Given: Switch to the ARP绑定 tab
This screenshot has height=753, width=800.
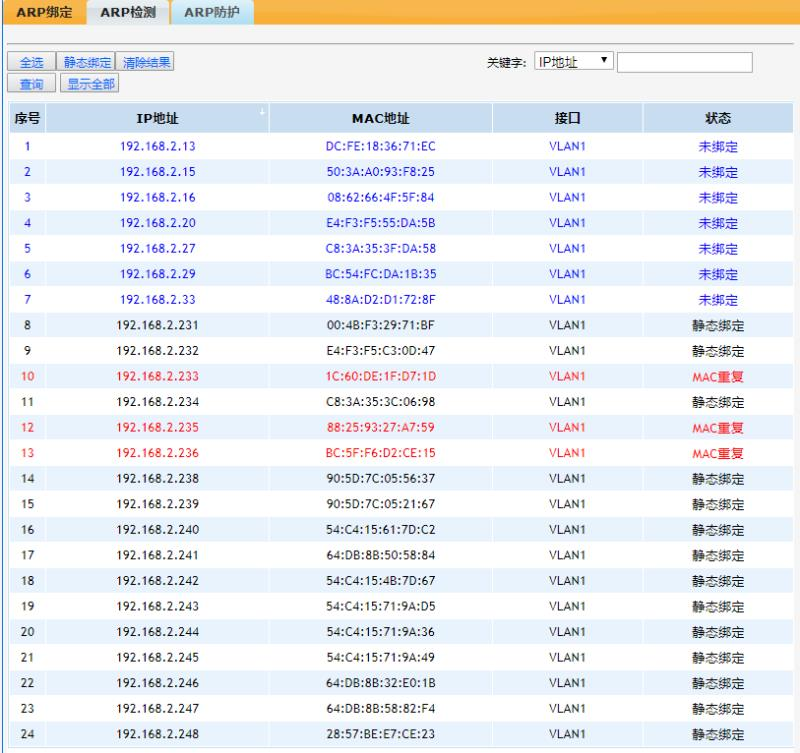Looking at the screenshot, I should (37, 12).
